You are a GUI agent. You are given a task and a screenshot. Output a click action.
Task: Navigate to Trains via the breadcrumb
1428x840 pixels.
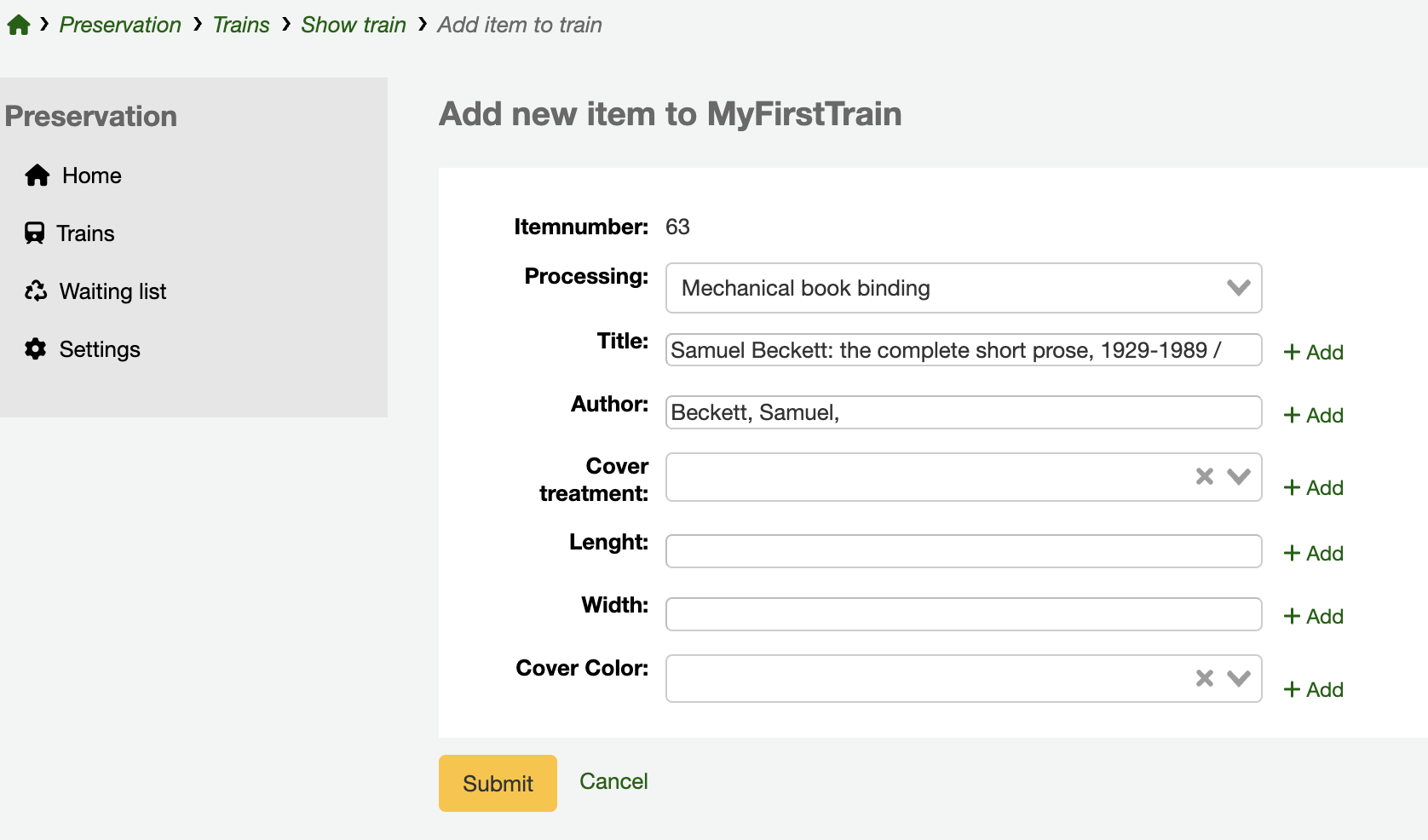point(241,24)
